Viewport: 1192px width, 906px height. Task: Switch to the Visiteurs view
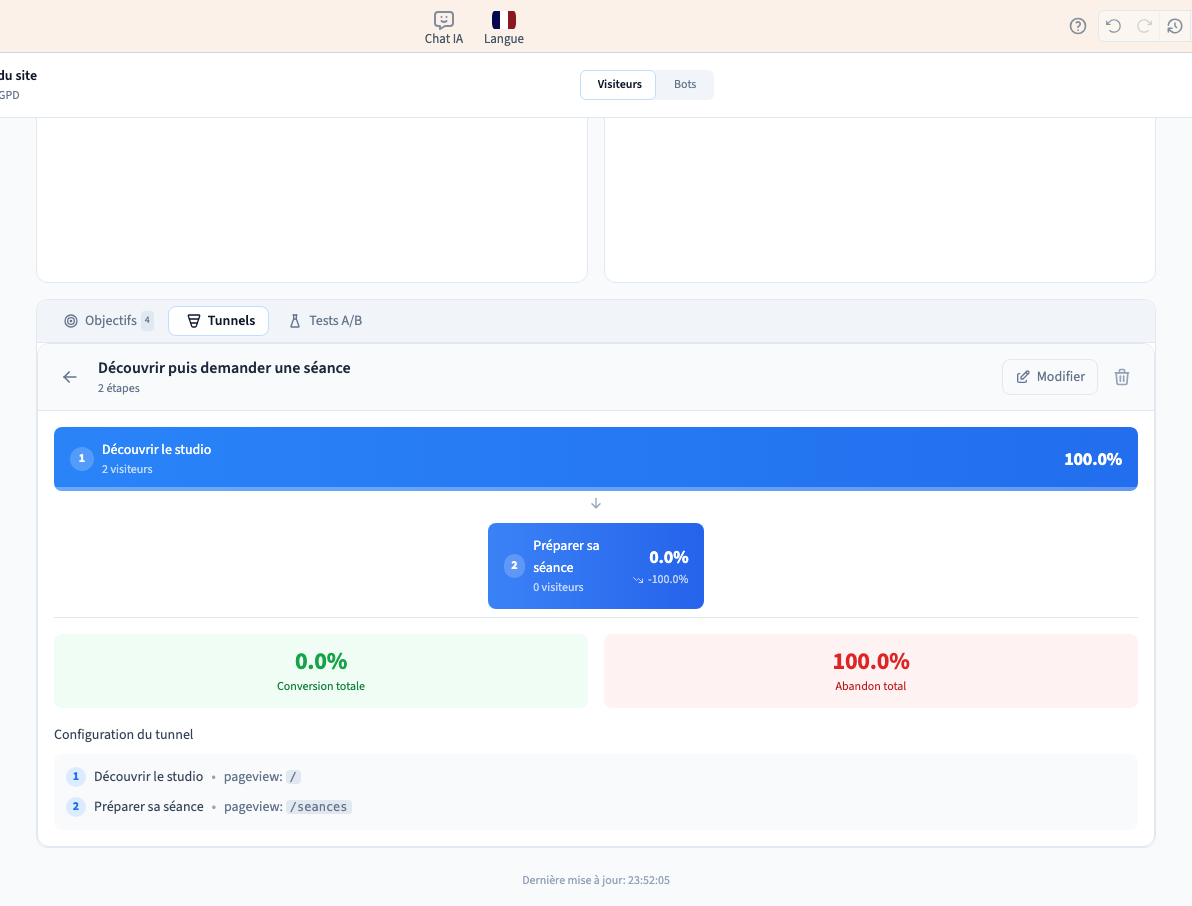(619, 84)
